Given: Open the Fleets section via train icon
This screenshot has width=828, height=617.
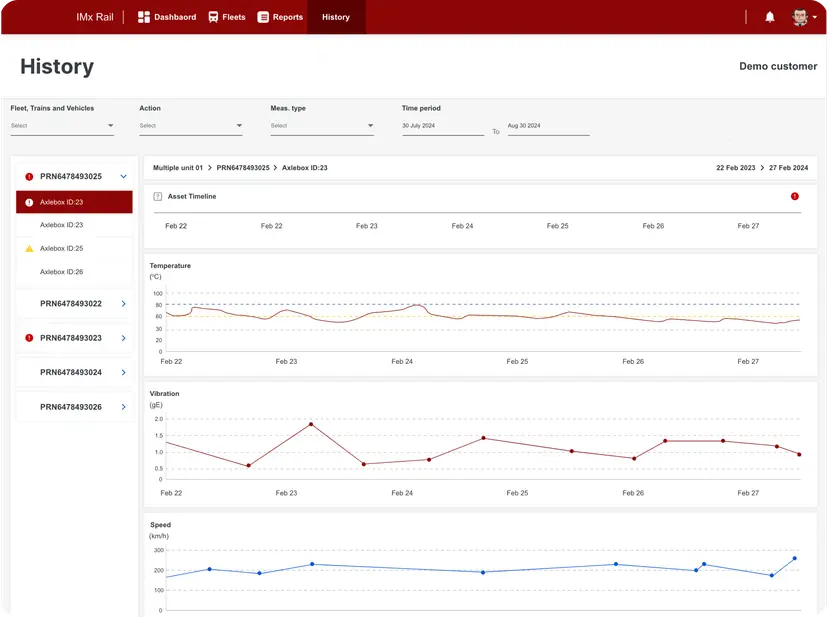Looking at the screenshot, I should click(x=212, y=16).
